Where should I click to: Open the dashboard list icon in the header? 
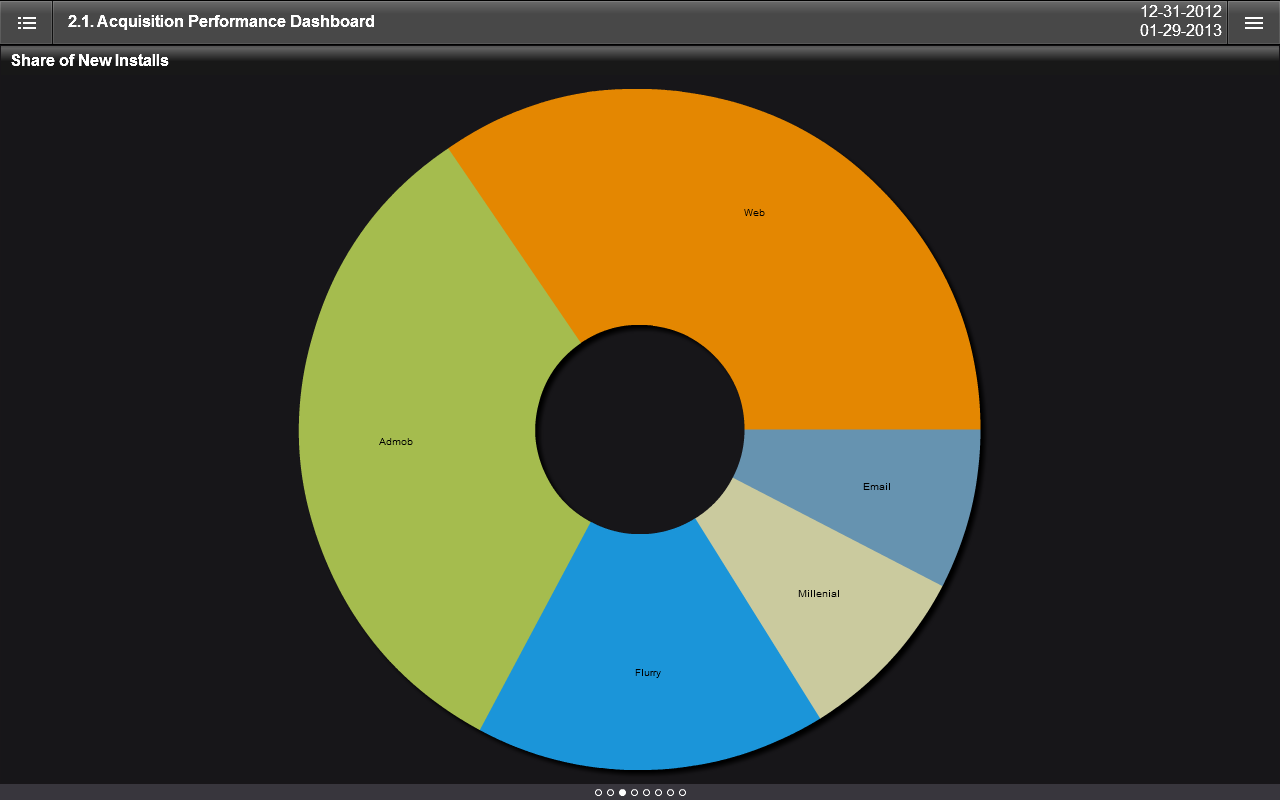point(27,22)
